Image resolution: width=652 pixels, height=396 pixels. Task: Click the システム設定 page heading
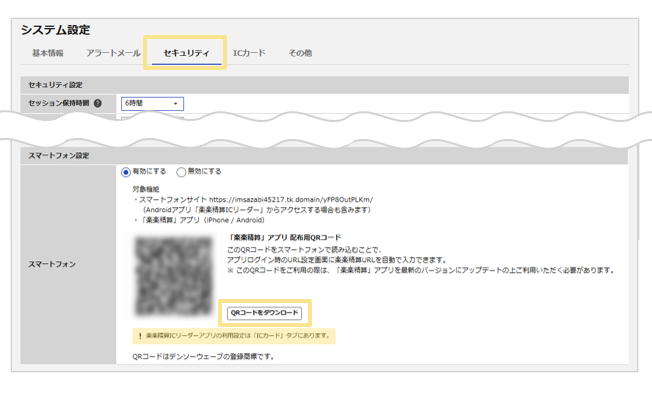[55, 30]
